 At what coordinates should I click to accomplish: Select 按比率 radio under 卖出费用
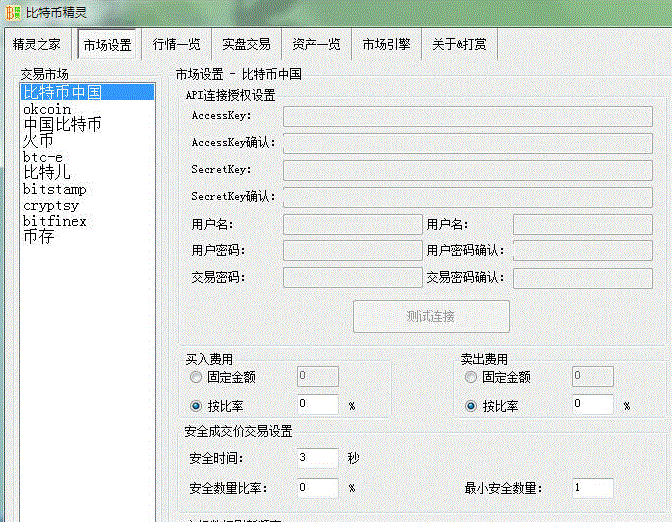pyautogui.click(x=471, y=406)
